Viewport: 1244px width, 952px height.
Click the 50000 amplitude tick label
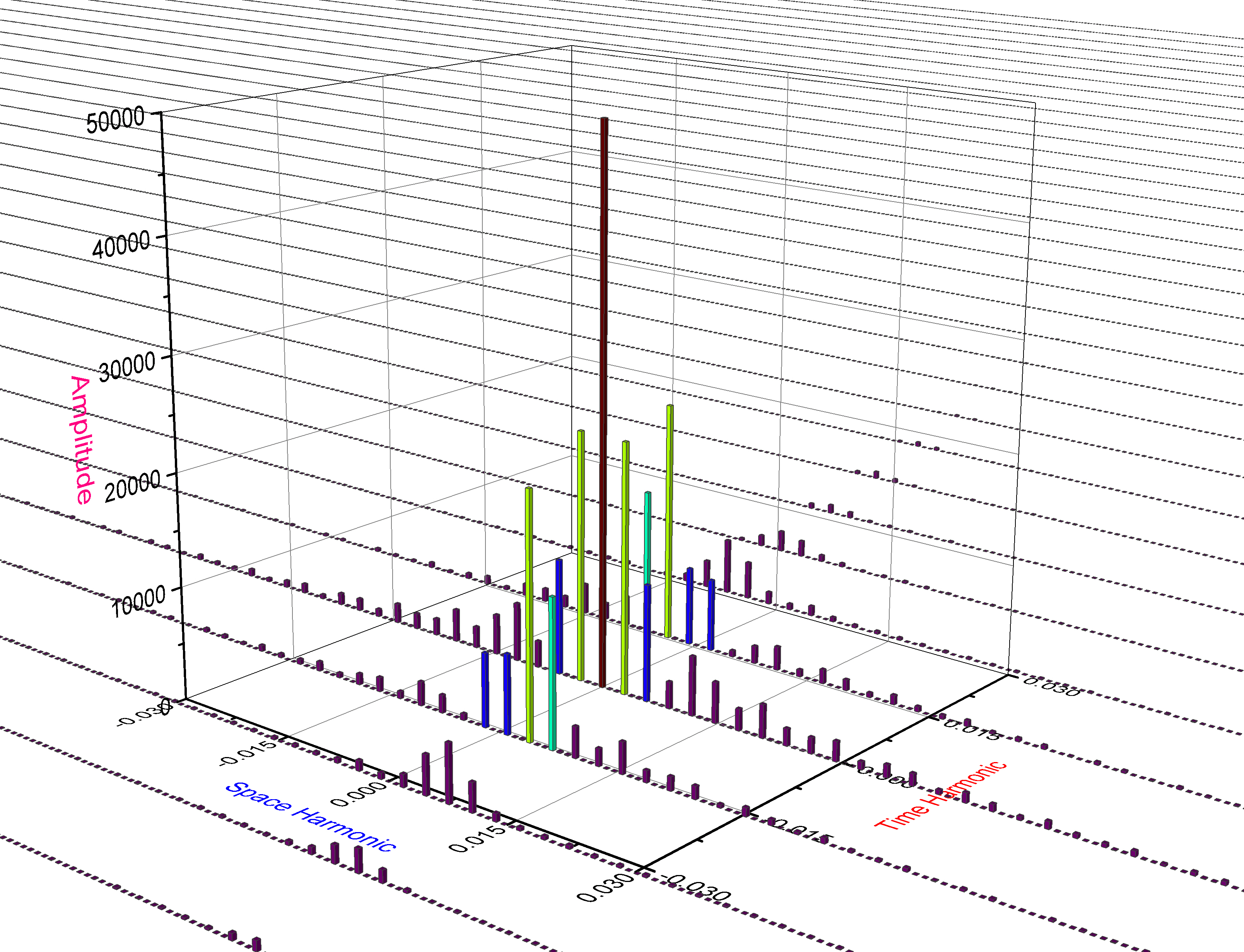click(x=115, y=120)
